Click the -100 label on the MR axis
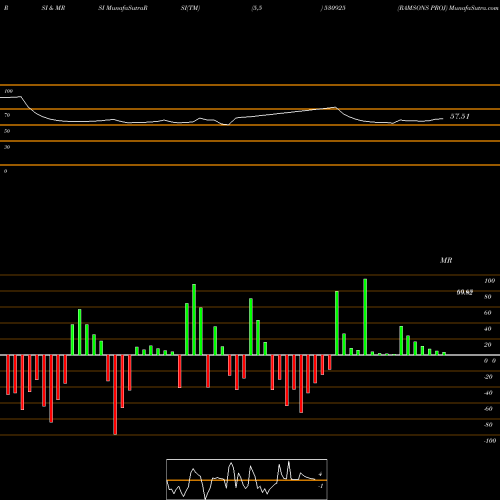Viewport: 500px width, 500px height. tap(490, 441)
